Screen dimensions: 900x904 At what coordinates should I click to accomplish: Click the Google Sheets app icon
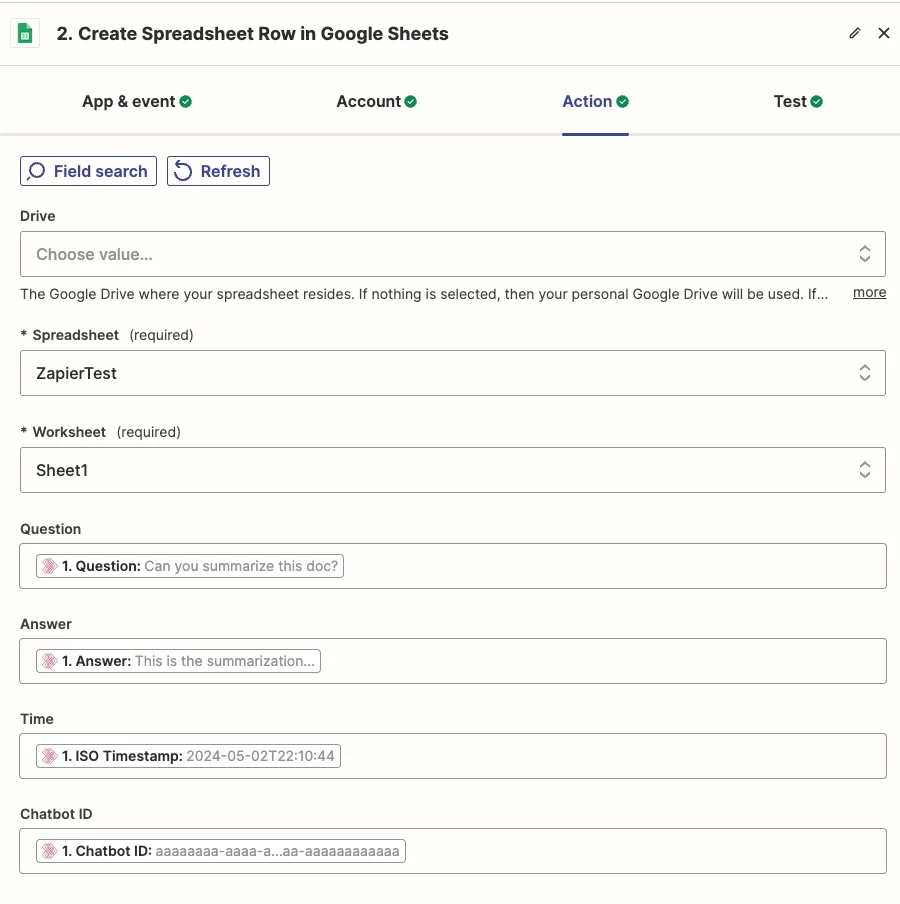(x=25, y=33)
